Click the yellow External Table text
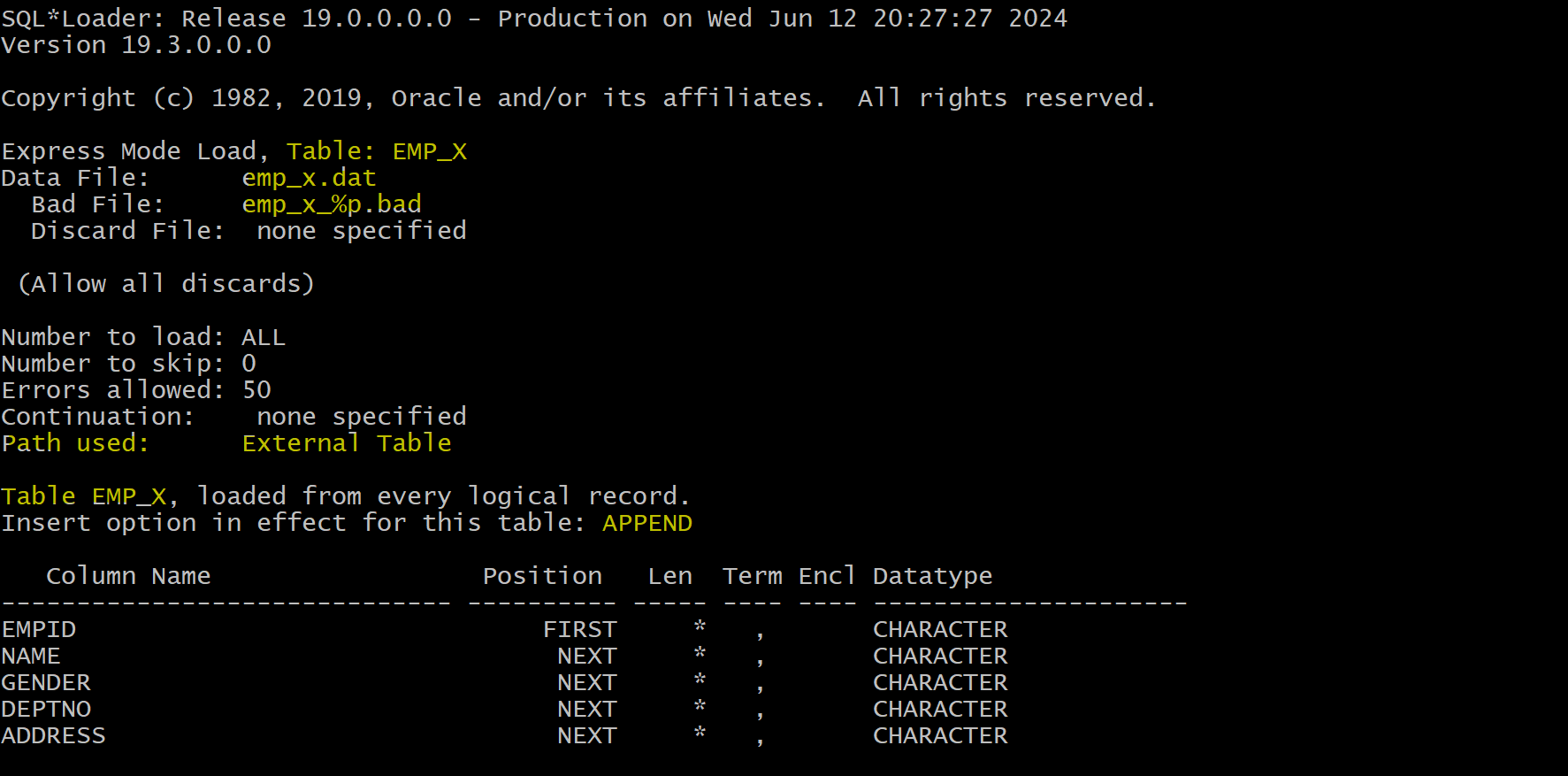 pyautogui.click(x=347, y=442)
